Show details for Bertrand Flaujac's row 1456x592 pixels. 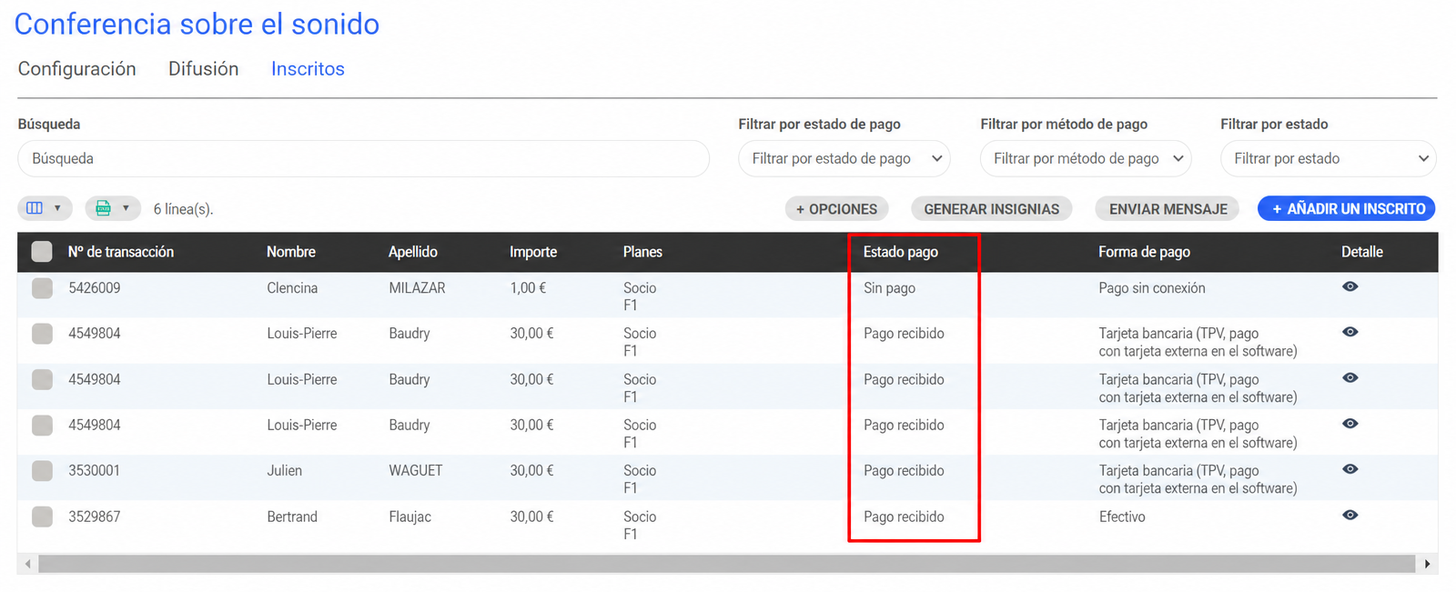1350,515
